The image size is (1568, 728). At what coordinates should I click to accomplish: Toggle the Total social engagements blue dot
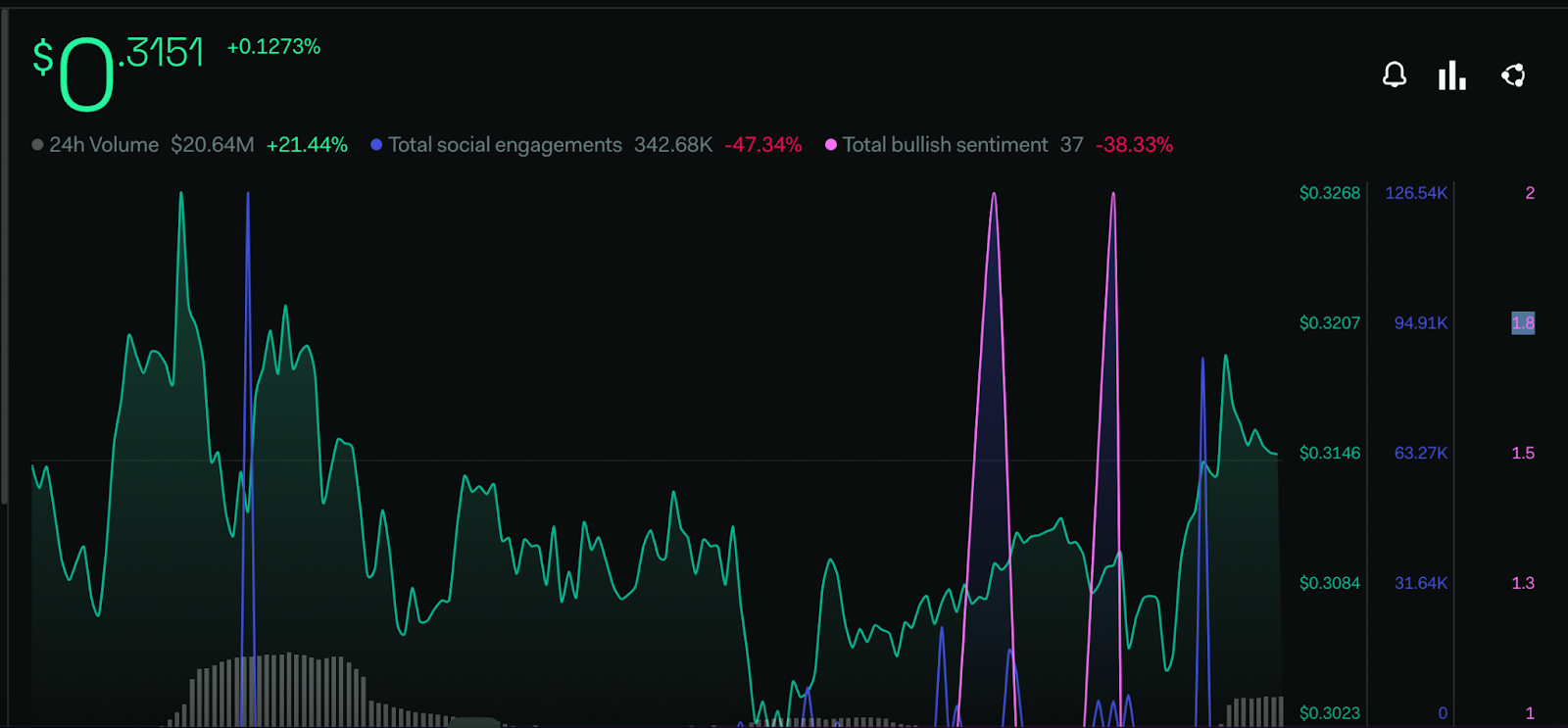376,145
